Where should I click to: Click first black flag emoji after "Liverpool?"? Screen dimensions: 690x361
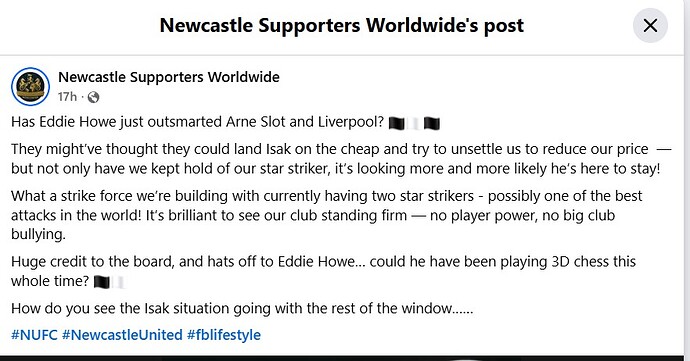click(396, 123)
